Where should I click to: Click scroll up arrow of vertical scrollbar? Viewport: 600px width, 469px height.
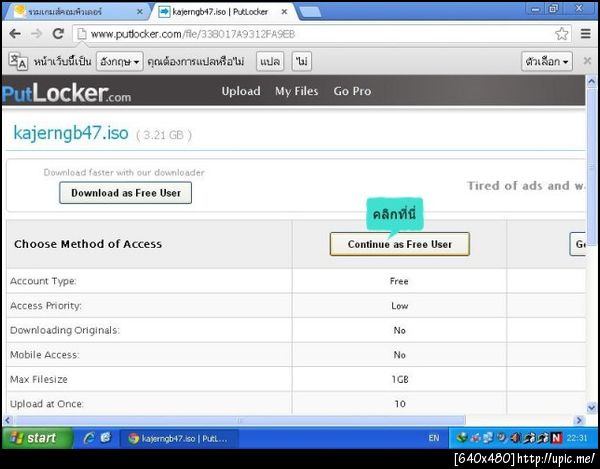[591, 81]
